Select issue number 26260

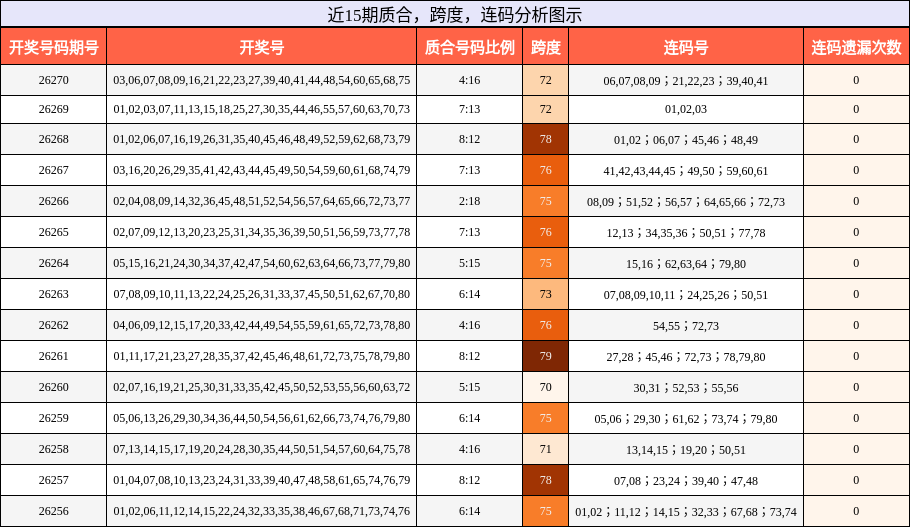(x=53, y=387)
